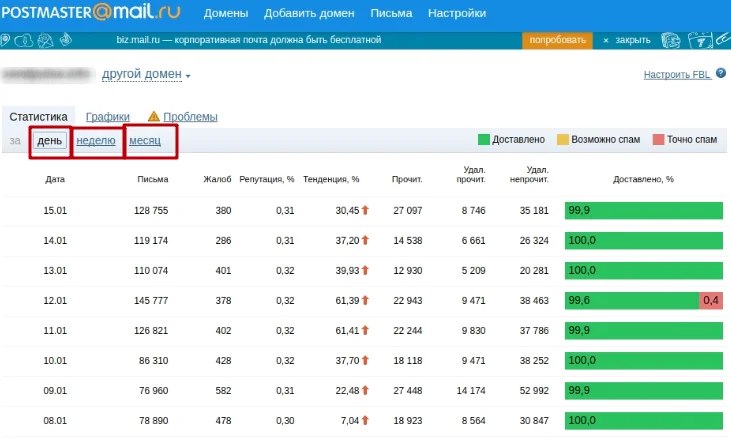Switch the period to неделю
The width and height of the screenshot is (731, 439).
(x=96, y=141)
